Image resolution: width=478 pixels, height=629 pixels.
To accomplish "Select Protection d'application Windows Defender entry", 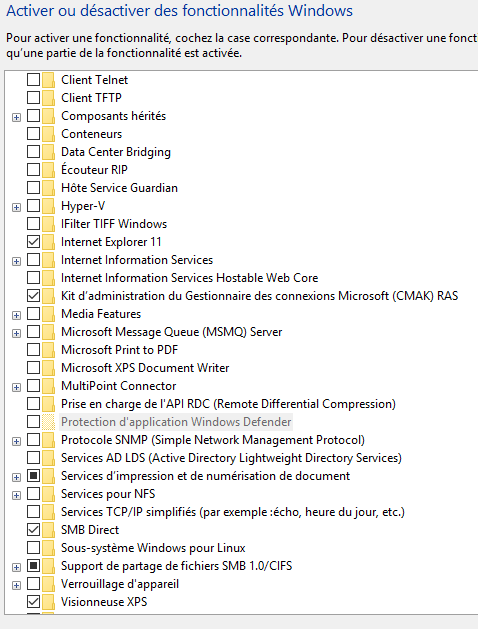I will click(x=176, y=422).
